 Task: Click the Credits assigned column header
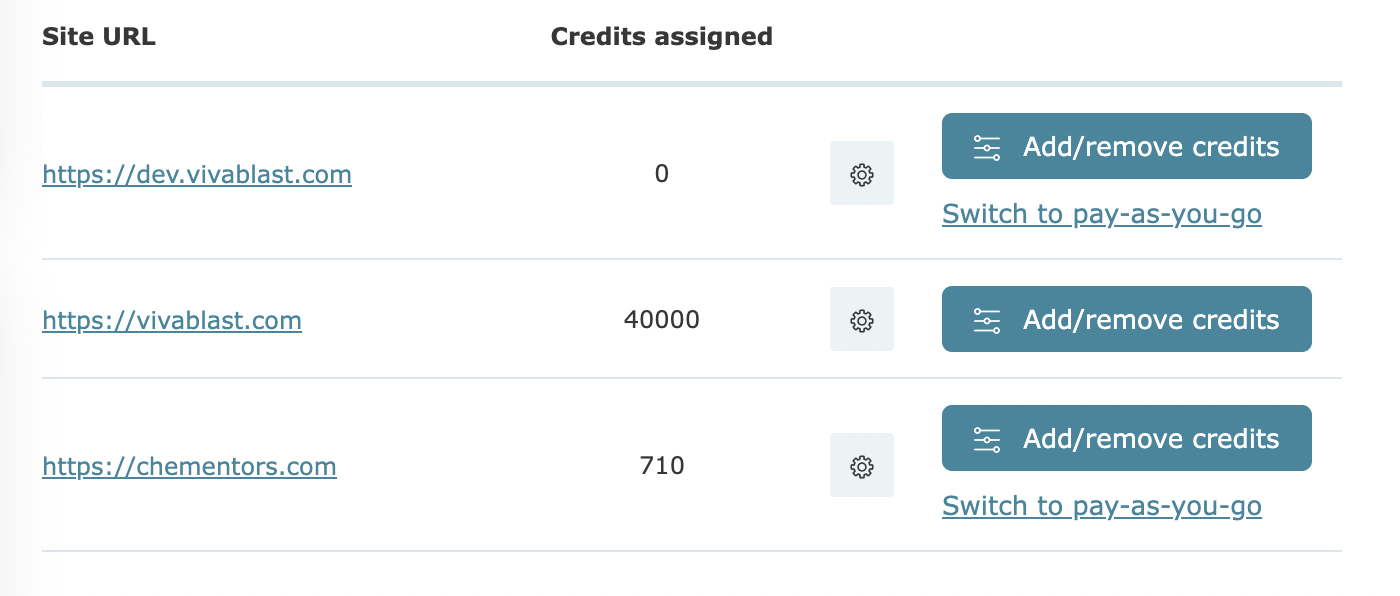pos(662,37)
